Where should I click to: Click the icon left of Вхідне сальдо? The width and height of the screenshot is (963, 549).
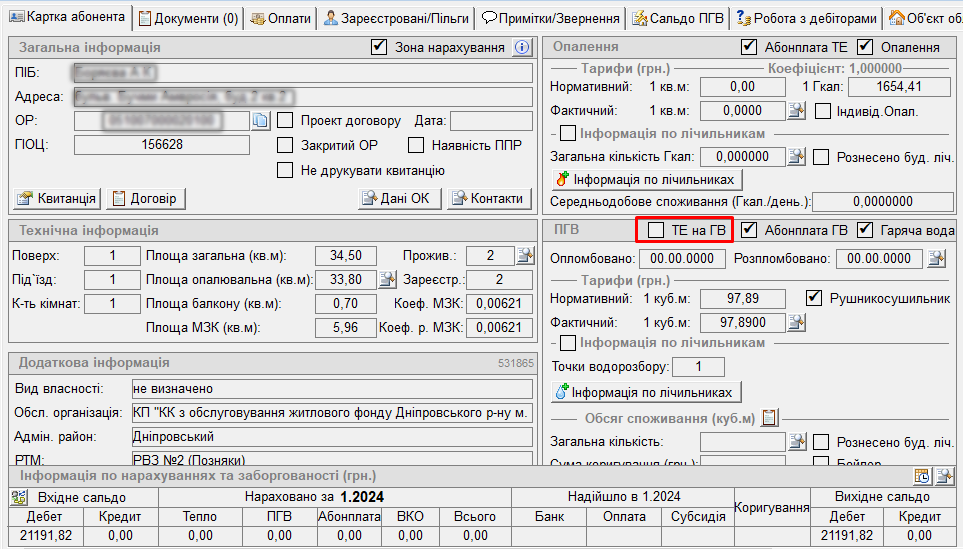coord(19,497)
